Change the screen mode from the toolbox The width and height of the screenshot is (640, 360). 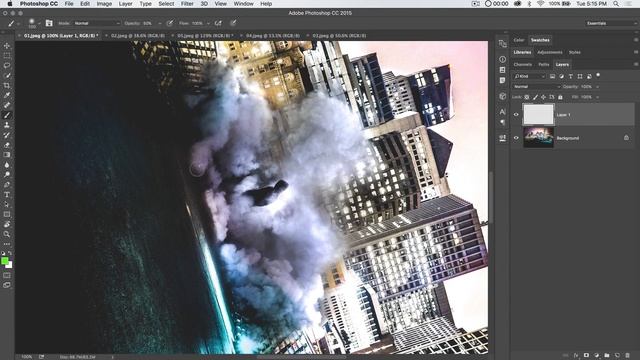click(7, 285)
